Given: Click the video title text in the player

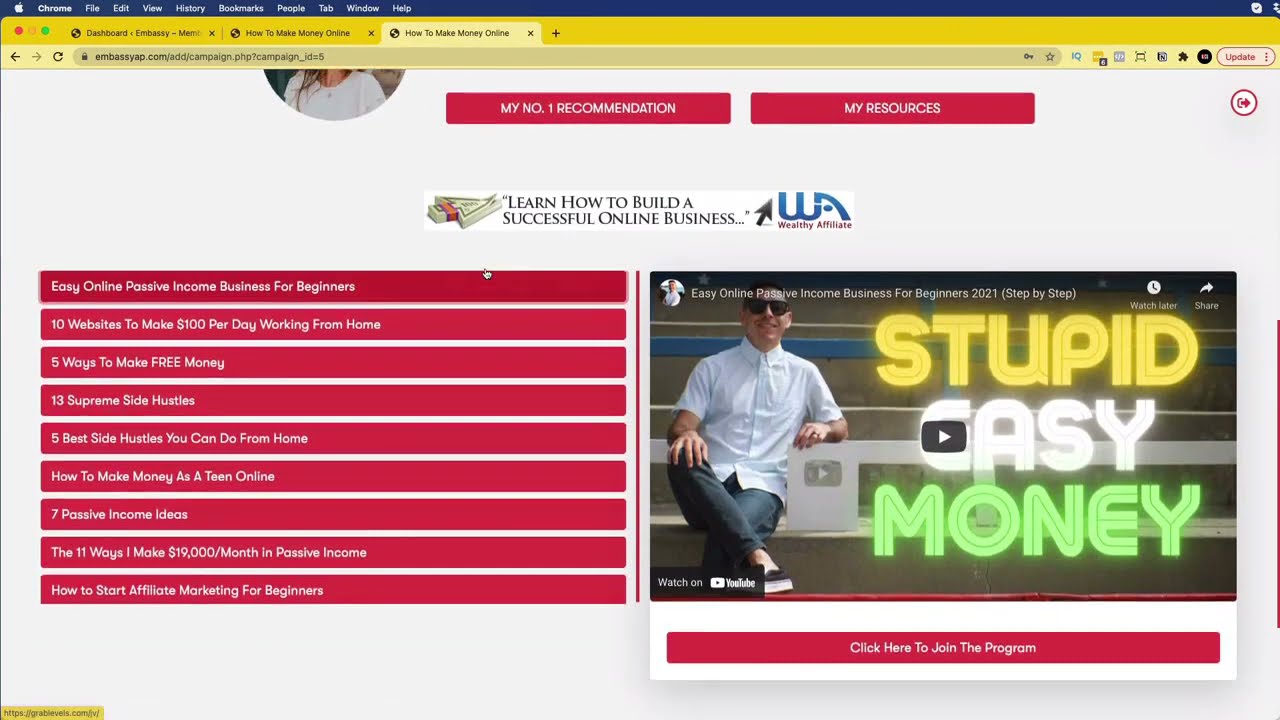Looking at the screenshot, I should point(883,293).
